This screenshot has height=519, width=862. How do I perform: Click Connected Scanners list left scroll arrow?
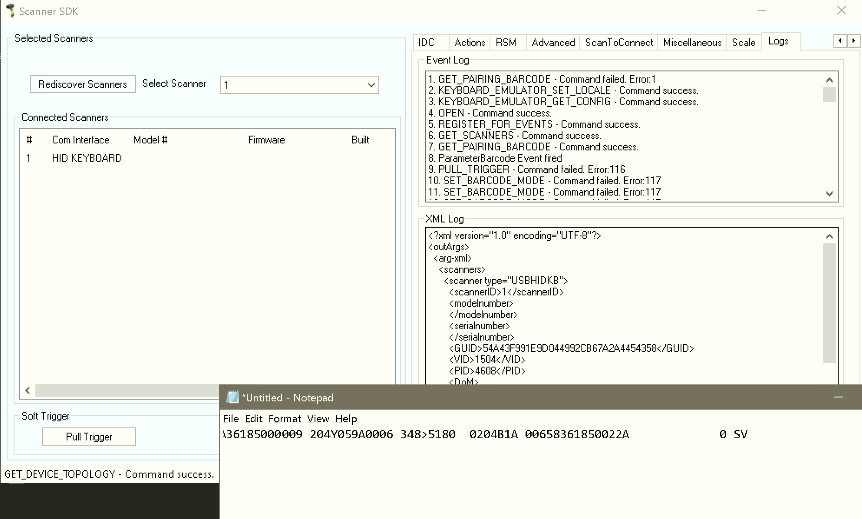click(x=27, y=390)
